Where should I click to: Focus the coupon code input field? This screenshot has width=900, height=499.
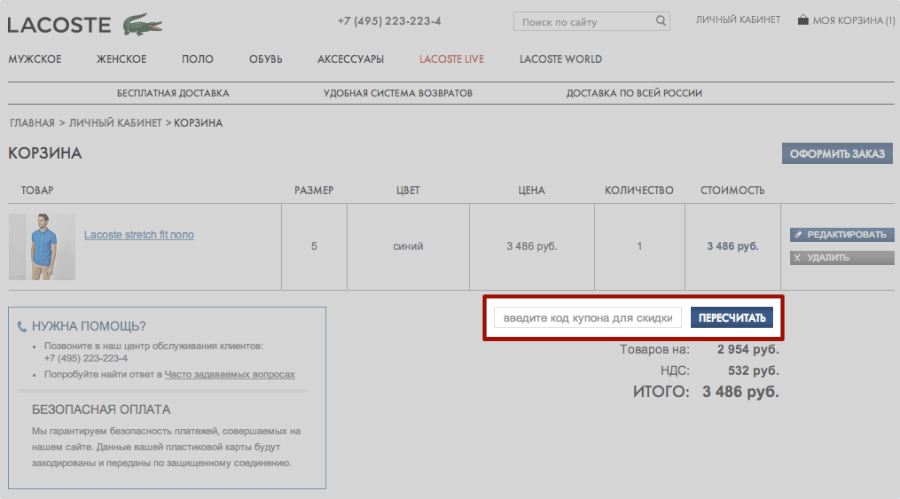pos(588,318)
